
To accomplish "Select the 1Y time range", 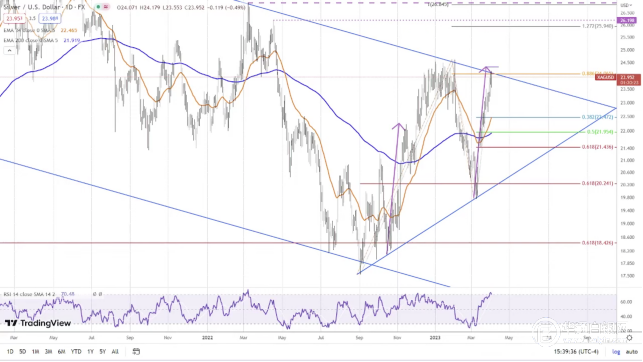I will pos(90,352).
